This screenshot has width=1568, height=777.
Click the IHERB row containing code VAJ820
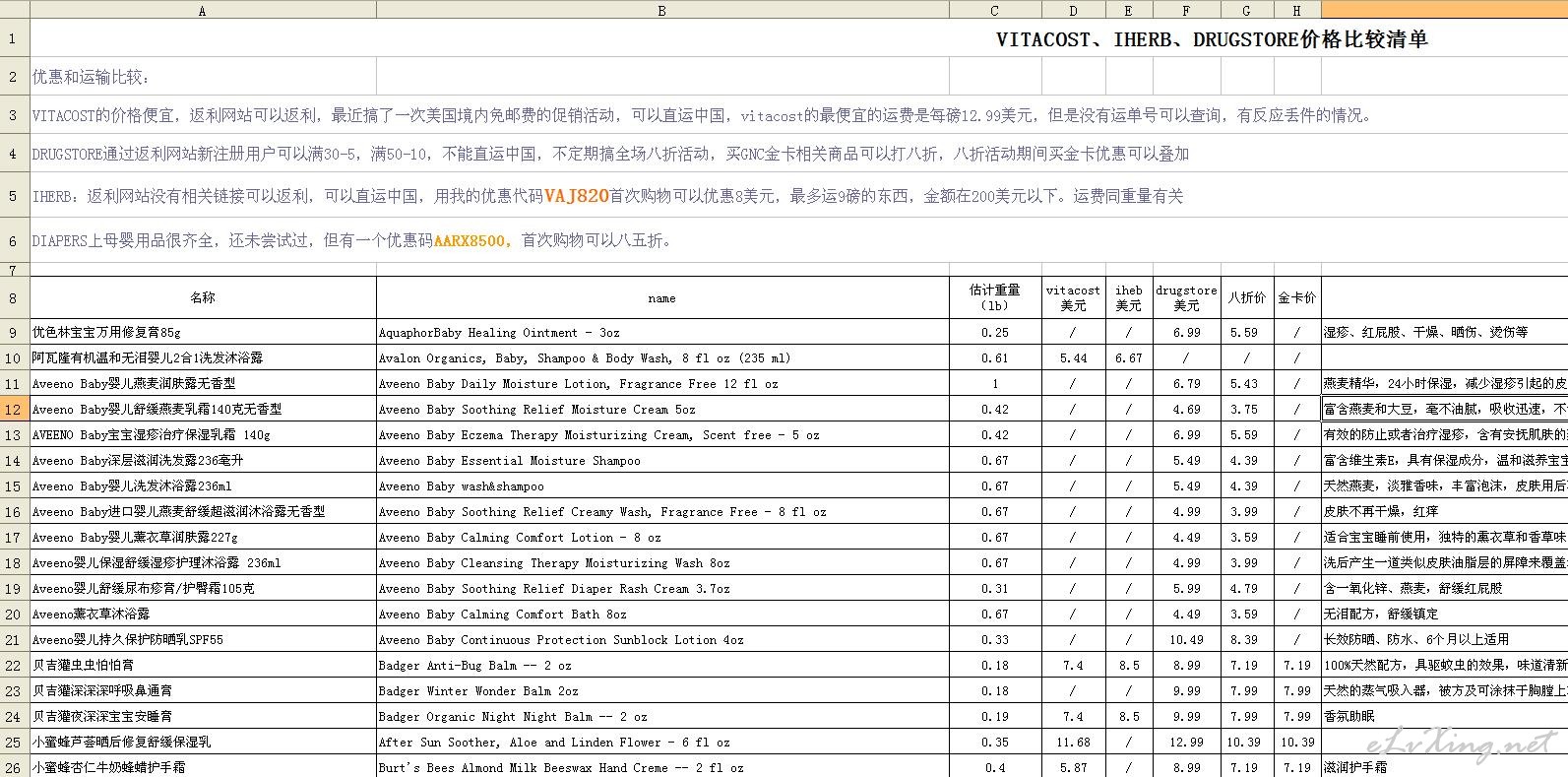[x=607, y=196]
